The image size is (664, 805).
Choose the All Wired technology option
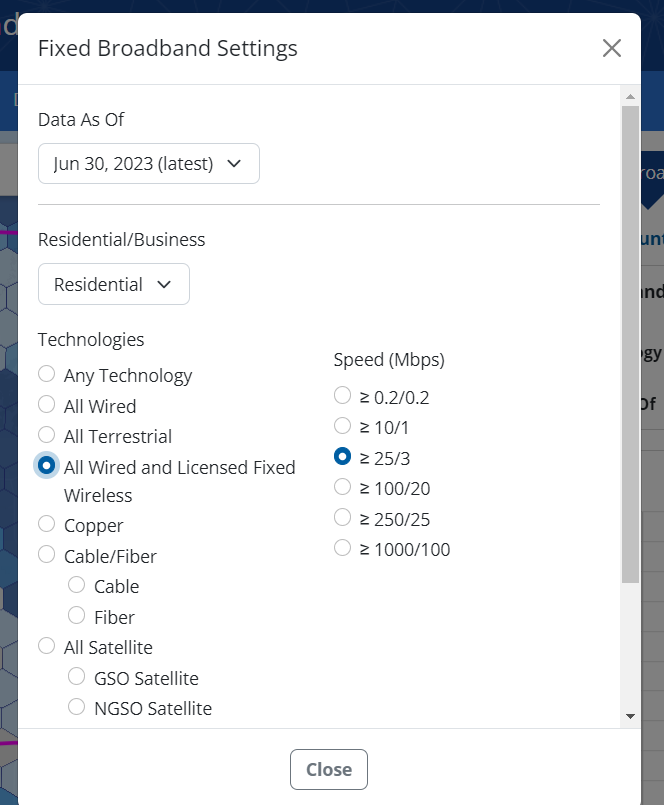[46, 405]
